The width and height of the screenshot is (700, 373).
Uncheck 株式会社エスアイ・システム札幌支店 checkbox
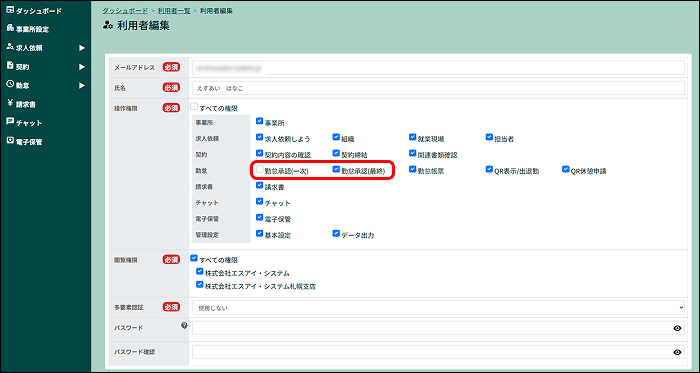199,284
